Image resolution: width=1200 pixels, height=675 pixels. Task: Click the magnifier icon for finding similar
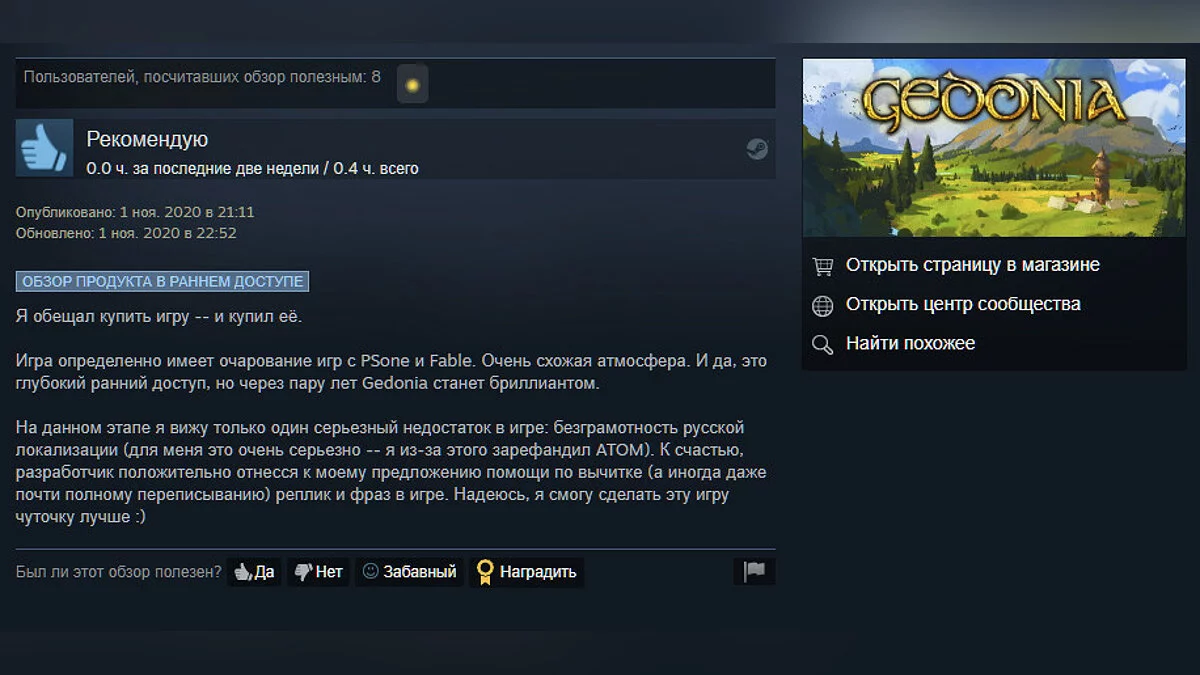click(822, 344)
